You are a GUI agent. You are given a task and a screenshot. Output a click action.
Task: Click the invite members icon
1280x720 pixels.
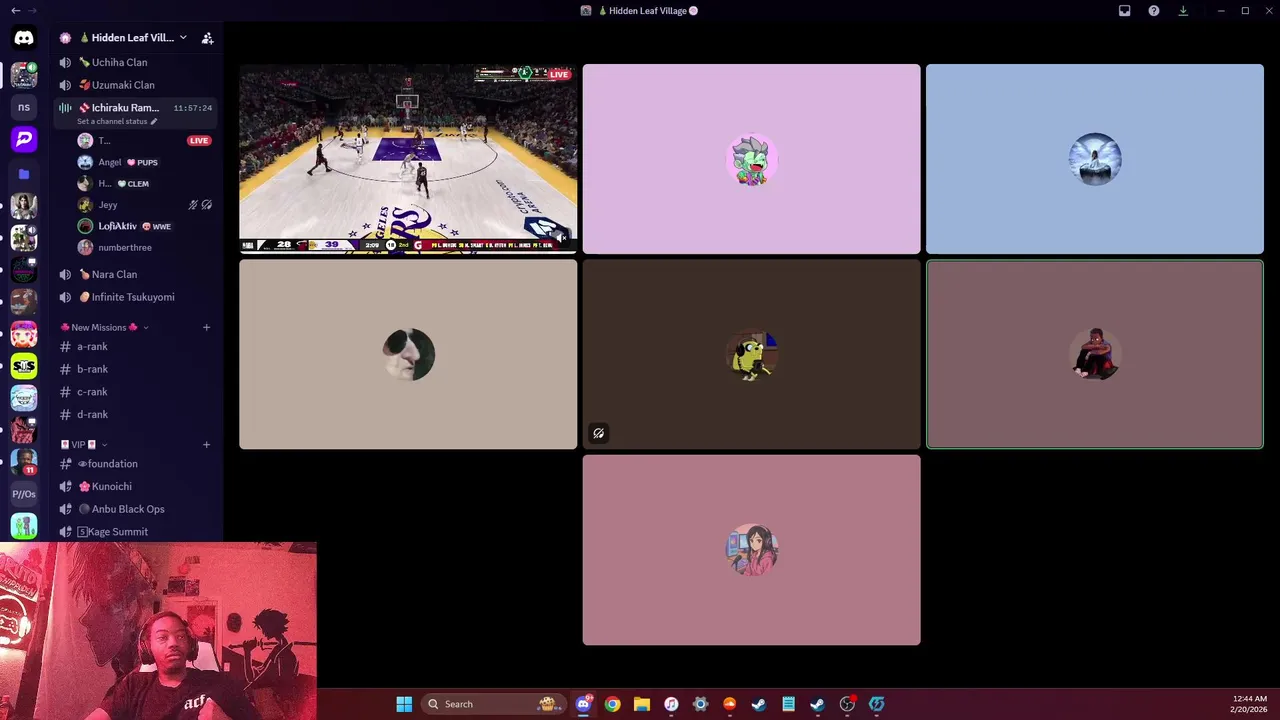[x=207, y=38]
